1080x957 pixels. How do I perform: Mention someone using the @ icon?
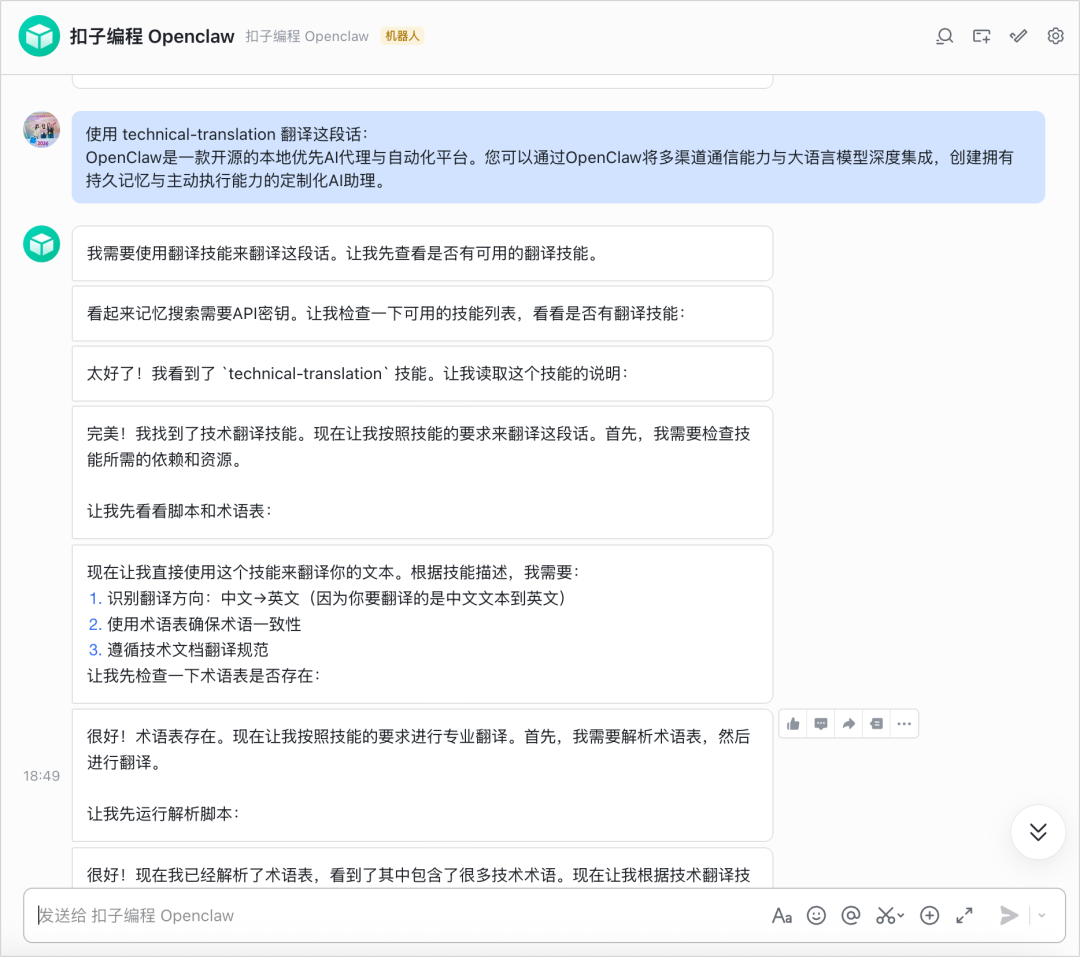[x=851, y=915]
